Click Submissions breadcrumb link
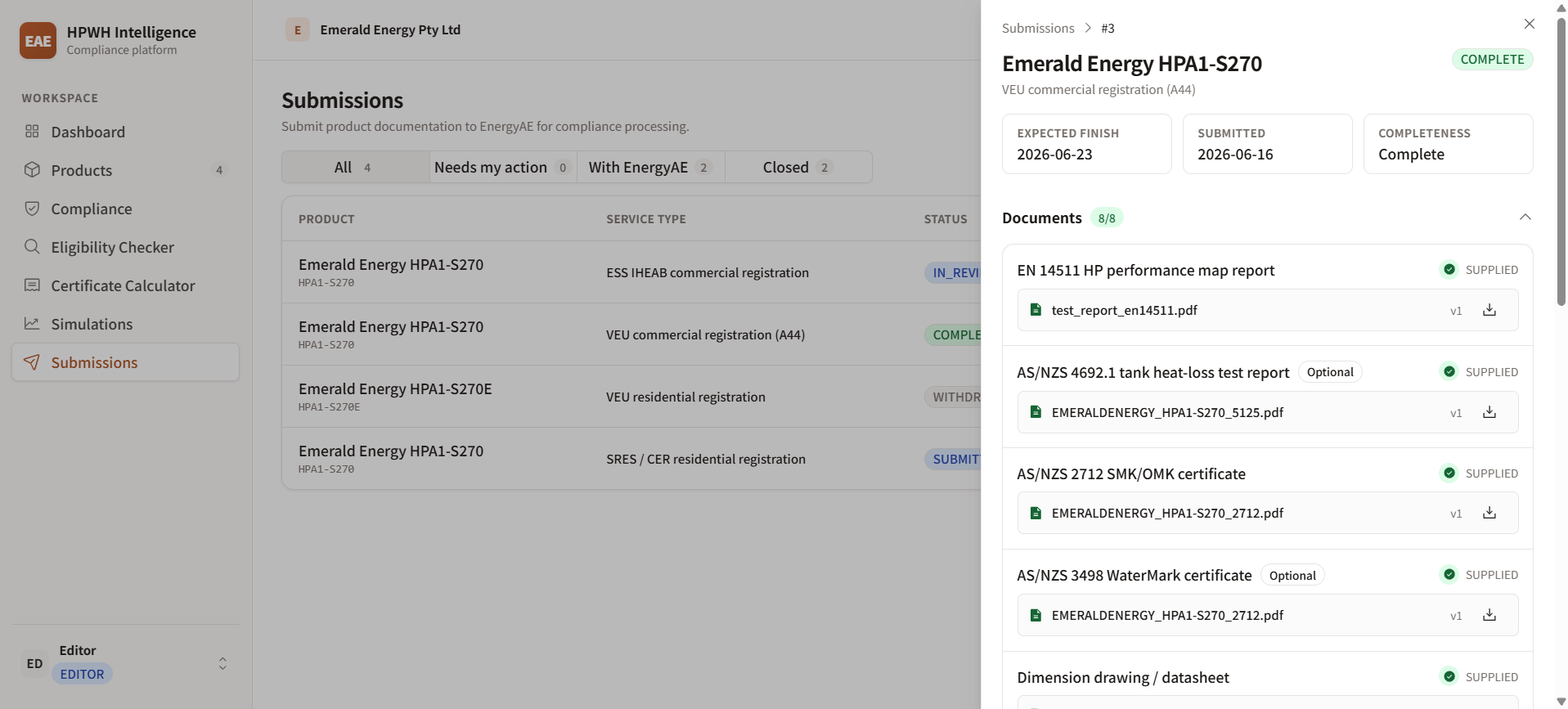This screenshot has height=709, width=1568. (1038, 28)
